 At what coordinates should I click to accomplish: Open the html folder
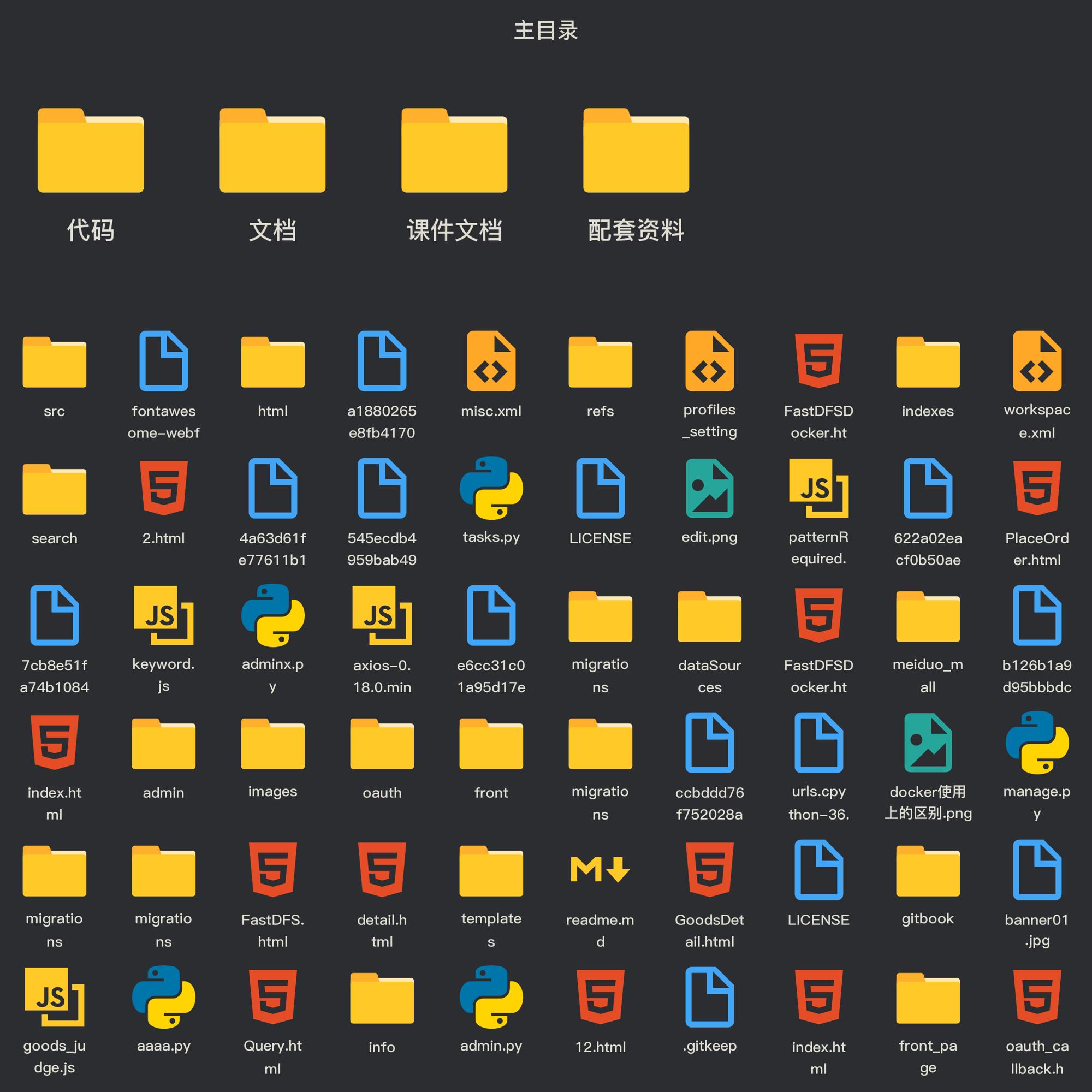tap(273, 362)
